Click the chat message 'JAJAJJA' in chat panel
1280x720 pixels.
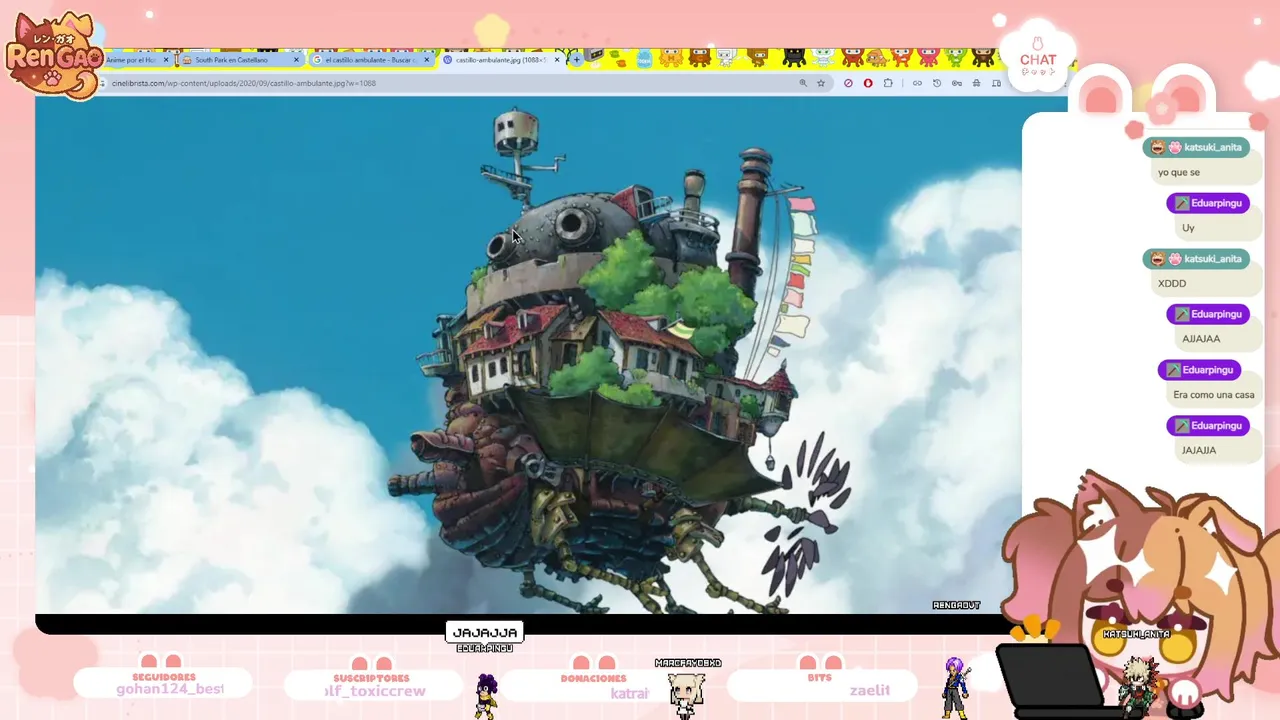point(1199,450)
